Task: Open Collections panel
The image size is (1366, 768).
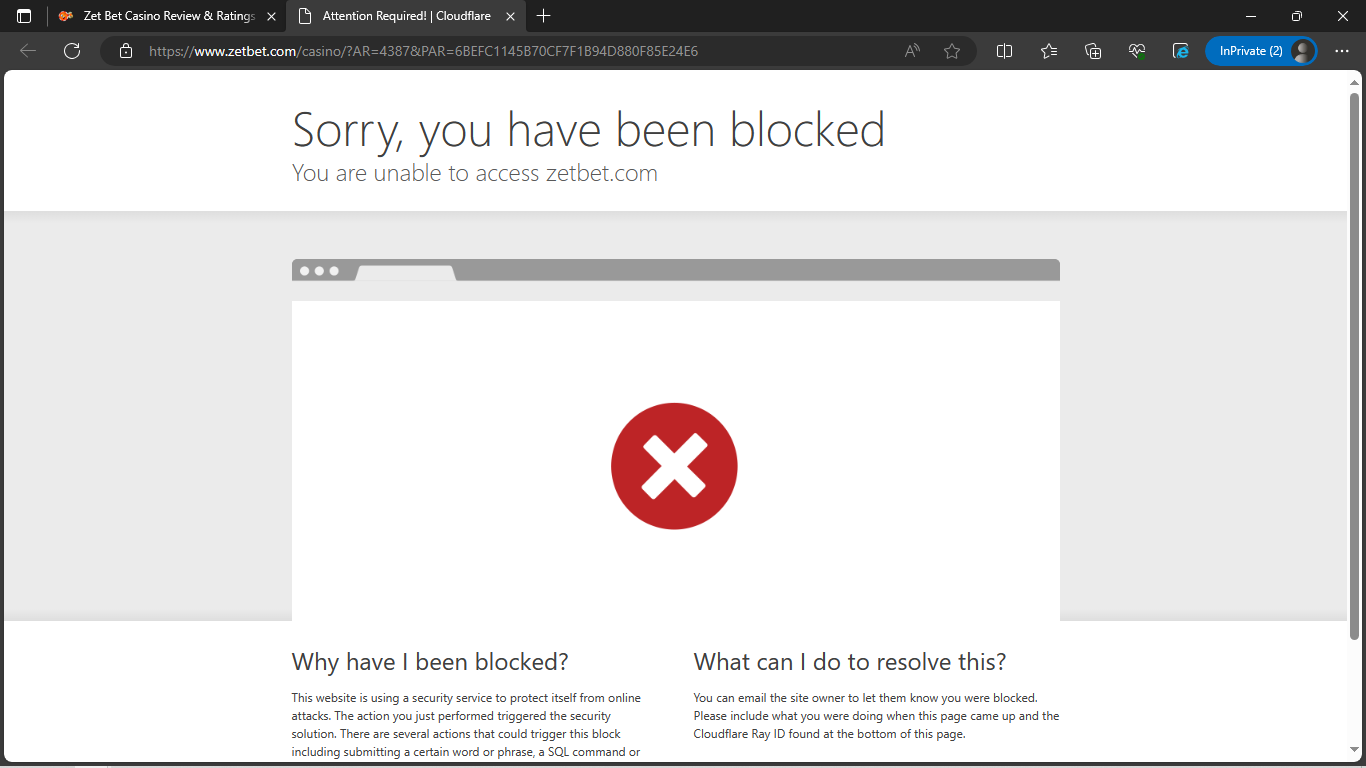Action: tap(1093, 51)
